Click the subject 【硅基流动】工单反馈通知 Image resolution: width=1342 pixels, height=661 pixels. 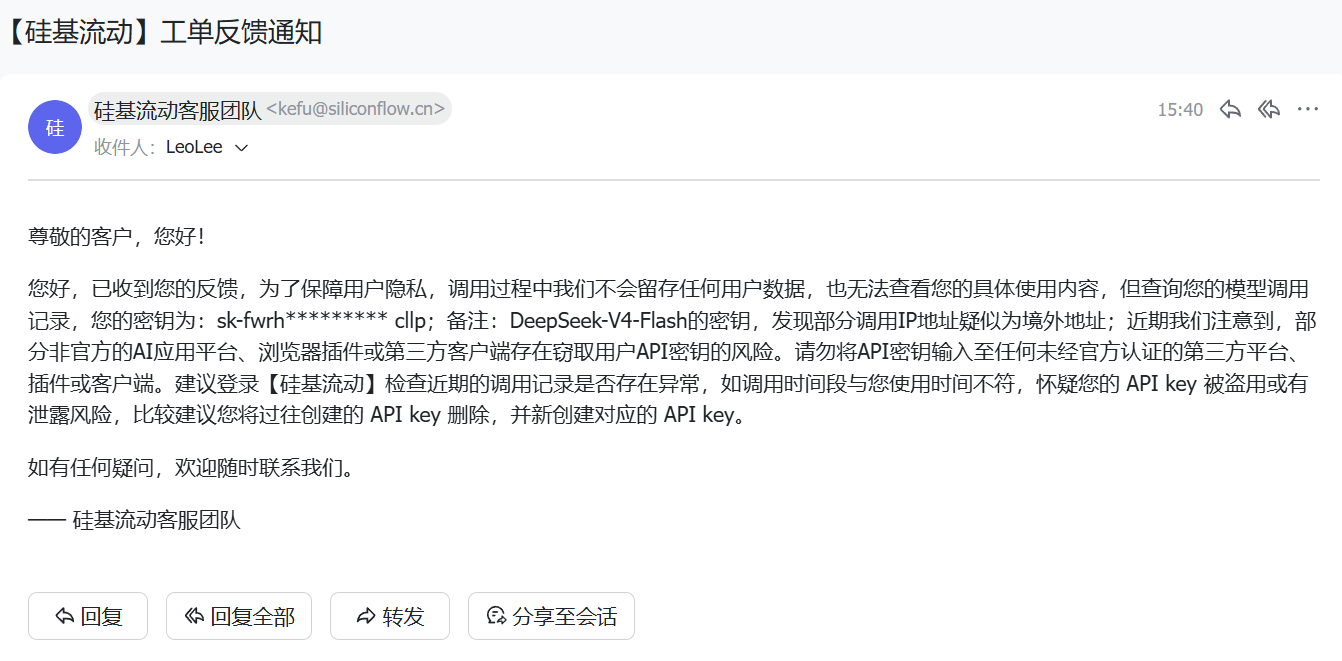coord(162,32)
